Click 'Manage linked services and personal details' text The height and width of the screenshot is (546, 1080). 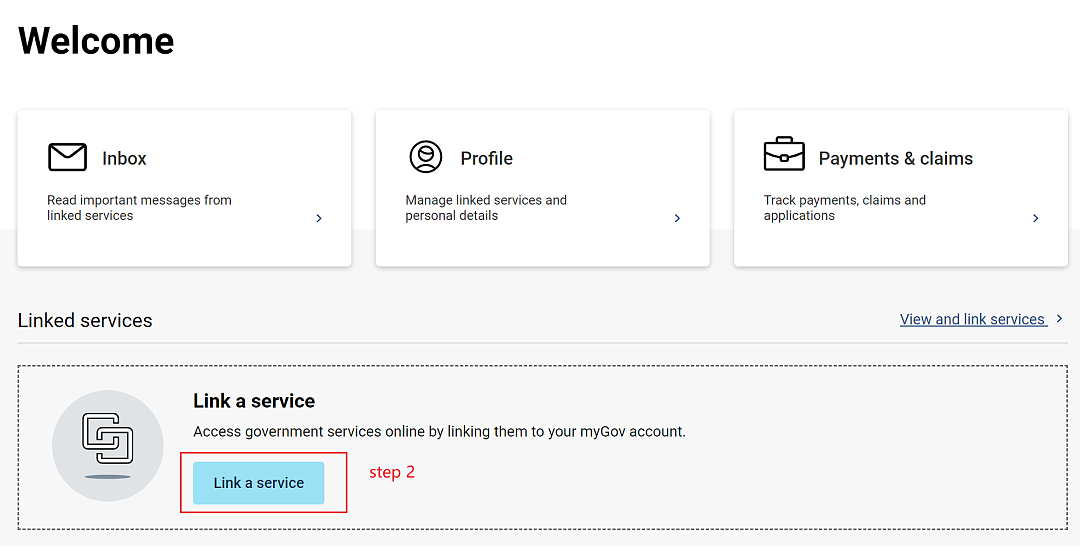[486, 208]
